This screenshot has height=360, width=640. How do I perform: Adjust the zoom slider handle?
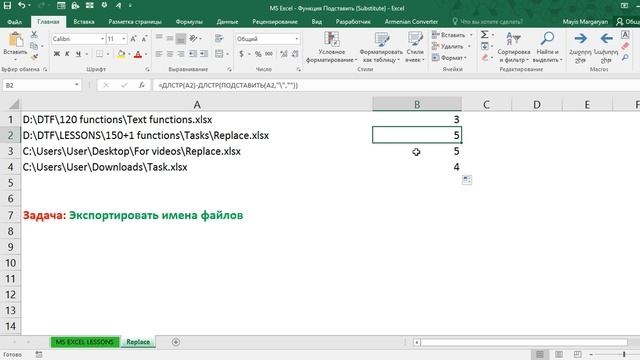624,354
